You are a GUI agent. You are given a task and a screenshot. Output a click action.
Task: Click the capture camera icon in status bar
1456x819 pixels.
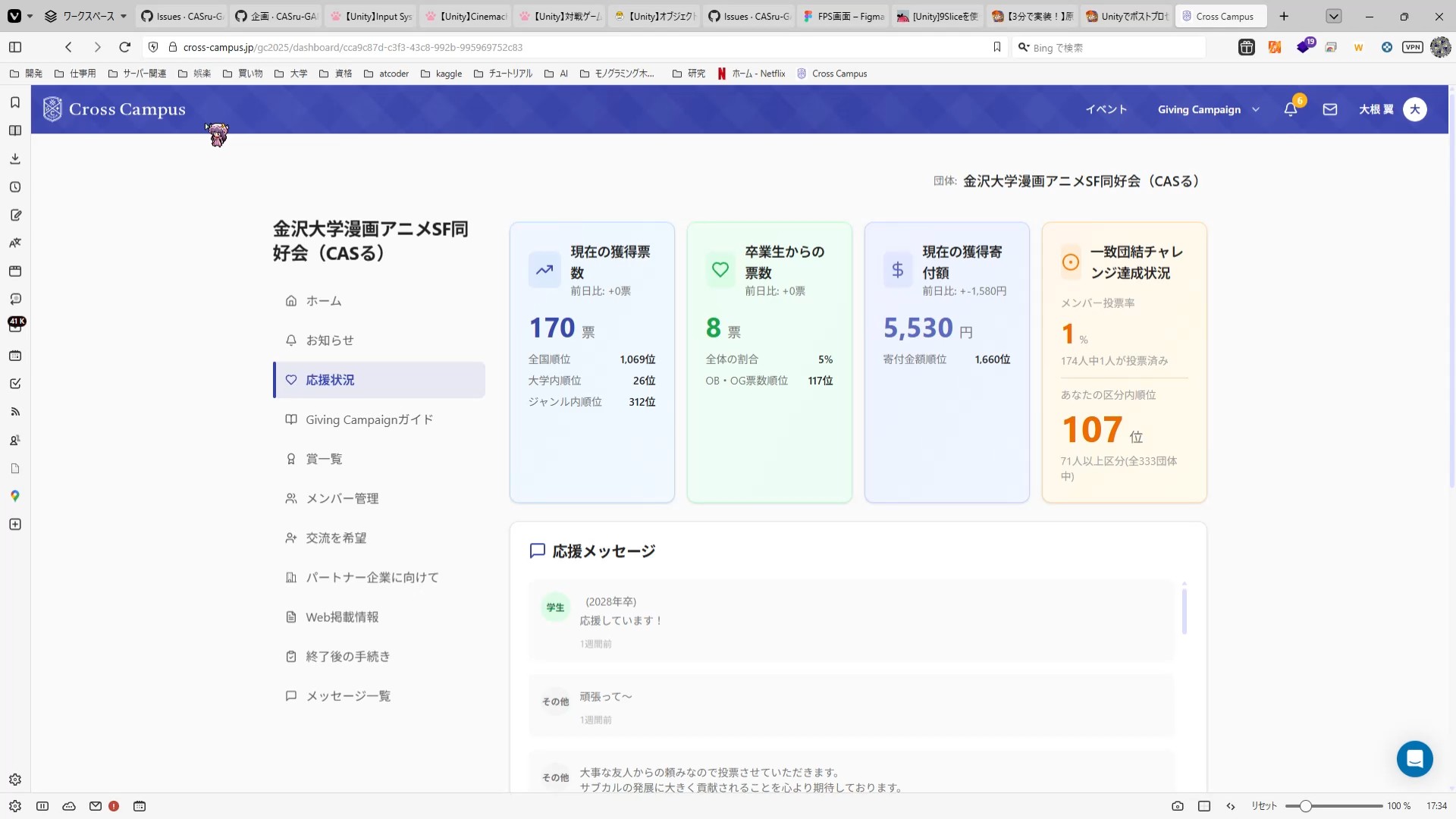(x=1177, y=806)
